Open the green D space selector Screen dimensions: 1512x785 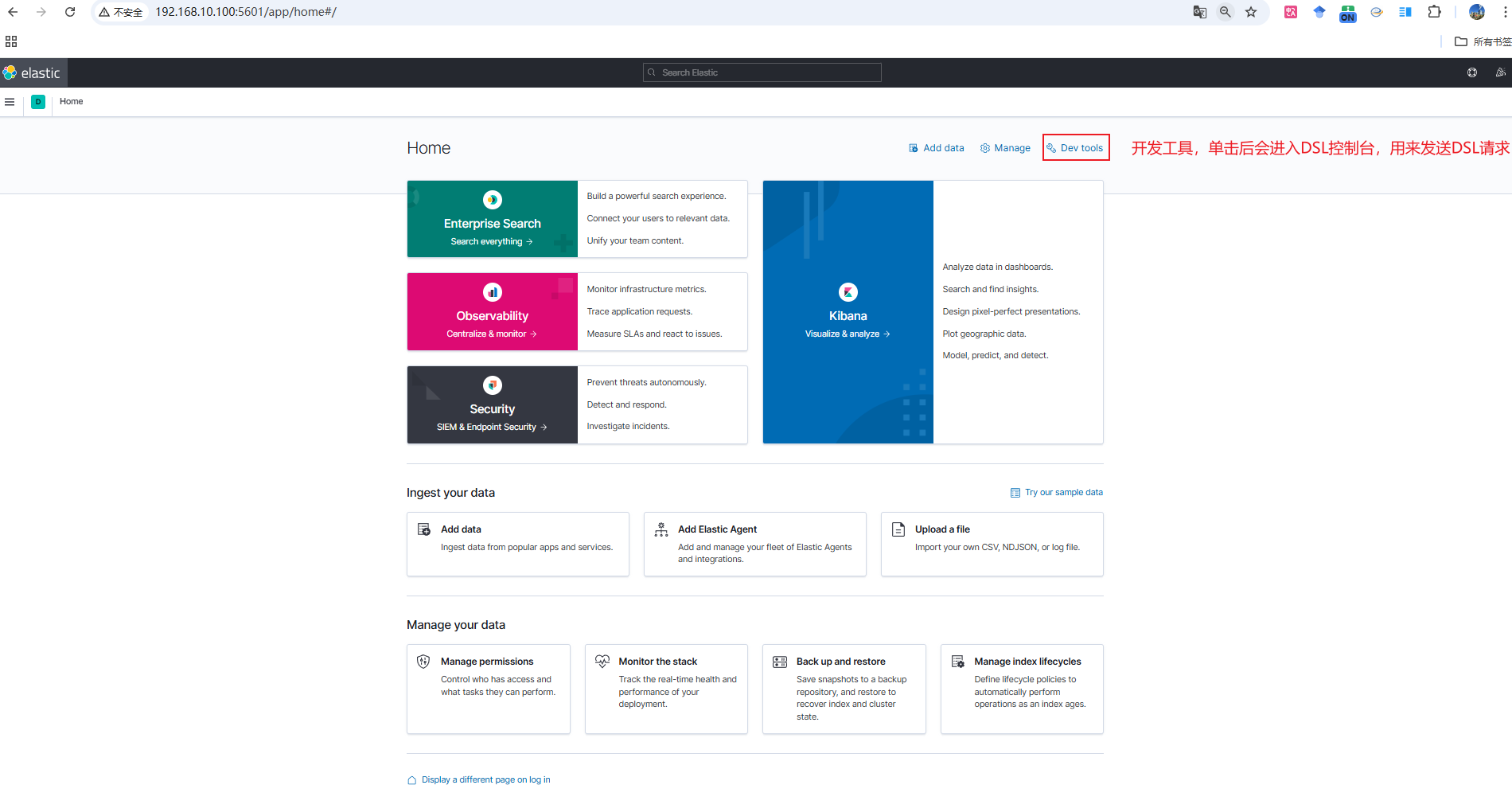click(x=38, y=102)
